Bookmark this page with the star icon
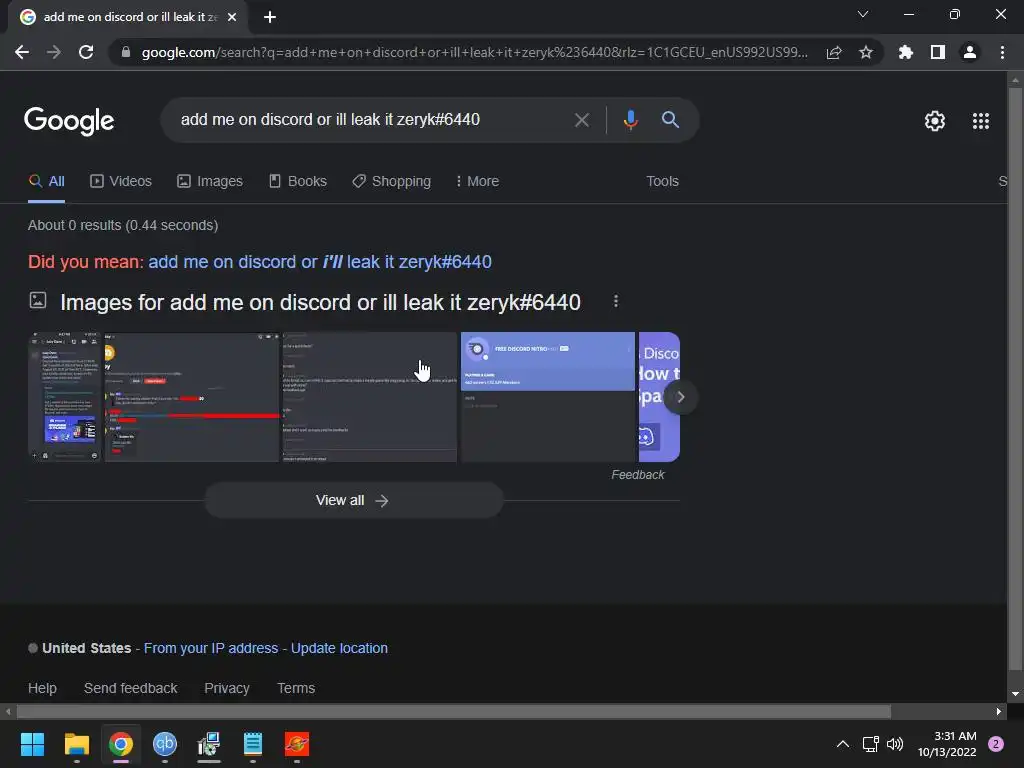Image resolution: width=1024 pixels, height=768 pixels. (x=866, y=52)
